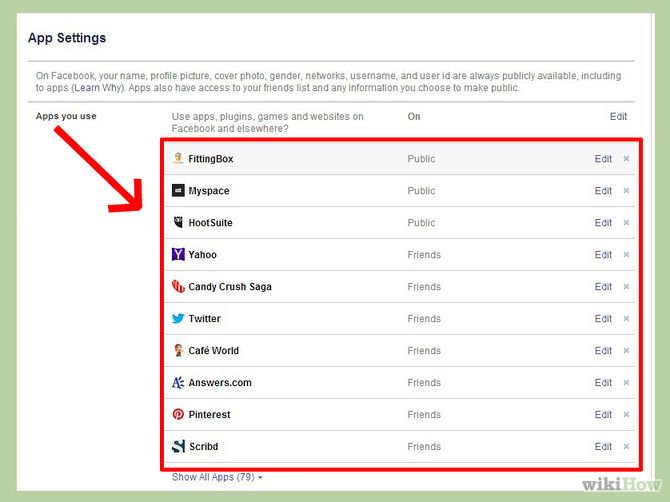670x502 pixels.
Task: Click the Scribd app icon
Action: pos(178,447)
